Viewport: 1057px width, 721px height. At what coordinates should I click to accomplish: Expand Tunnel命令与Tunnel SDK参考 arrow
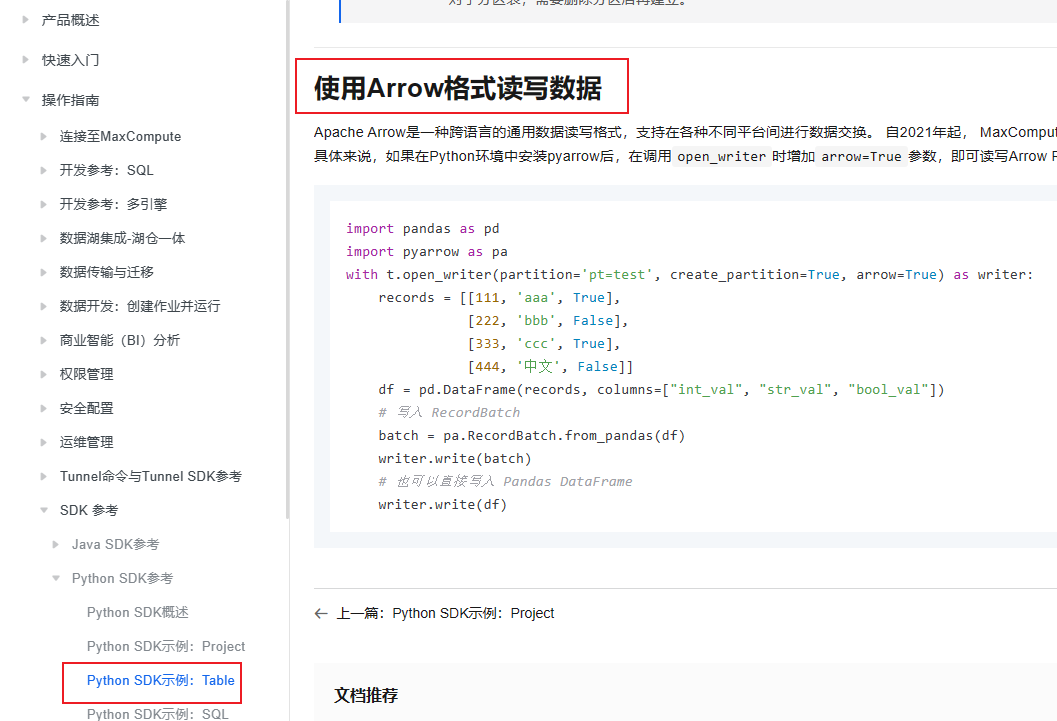point(44,476)
